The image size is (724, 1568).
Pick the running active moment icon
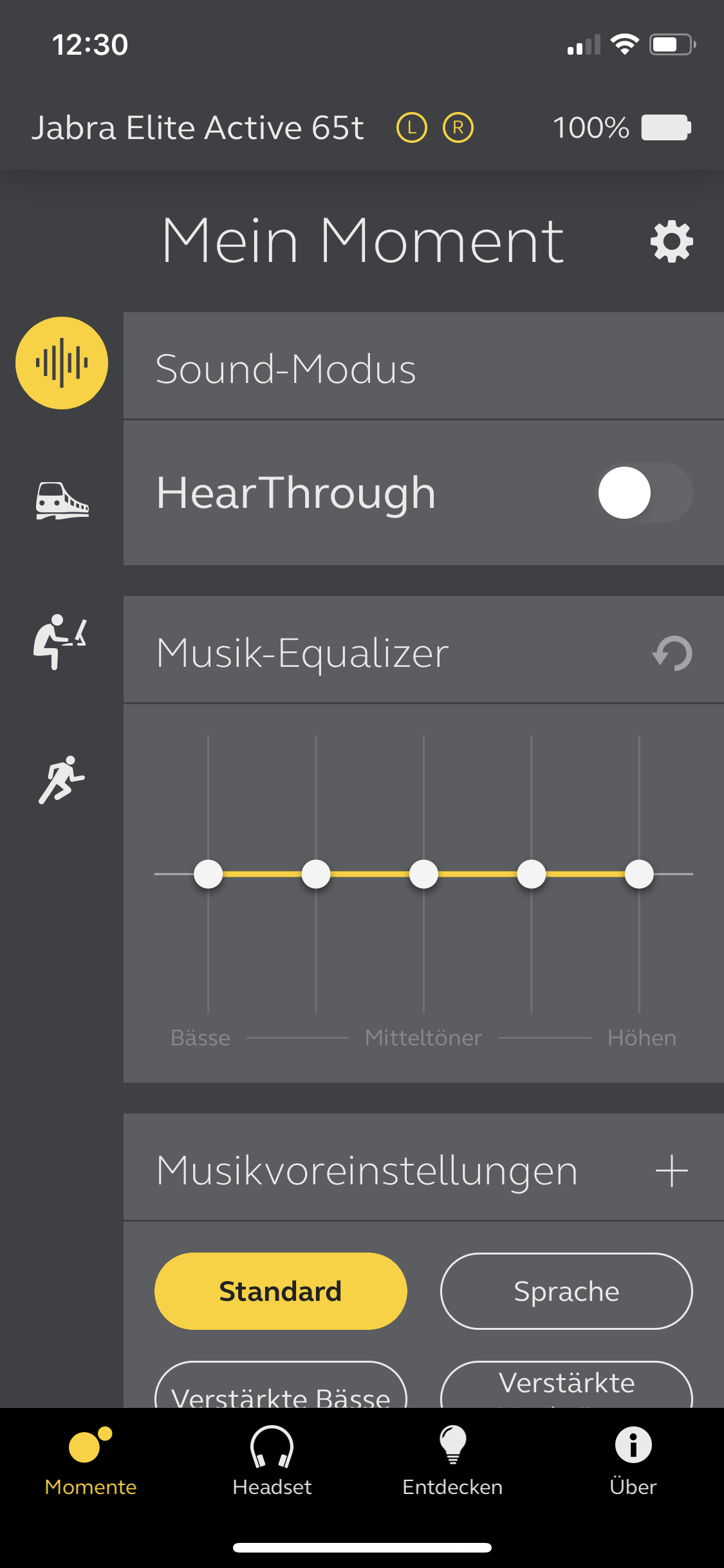61,780
